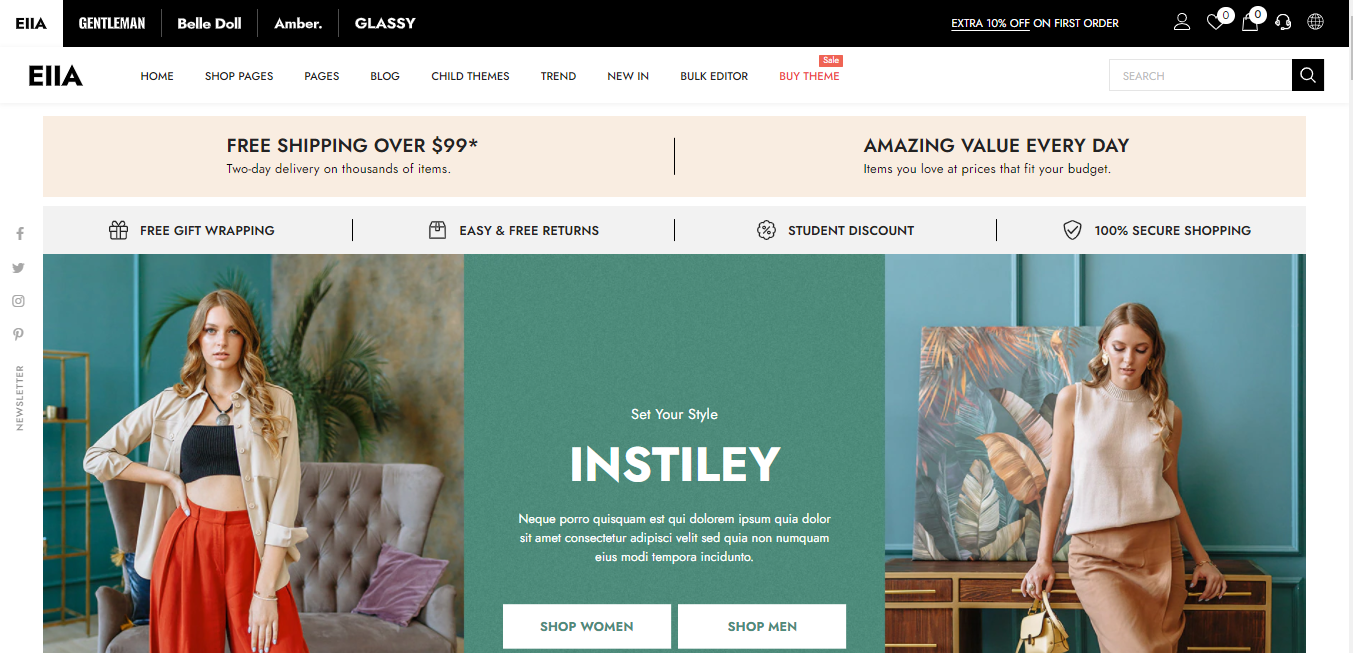Open the Pages navigation dropdown
Image resolution: width=1353 pixels, height=653 pixels.
(322, 76)
